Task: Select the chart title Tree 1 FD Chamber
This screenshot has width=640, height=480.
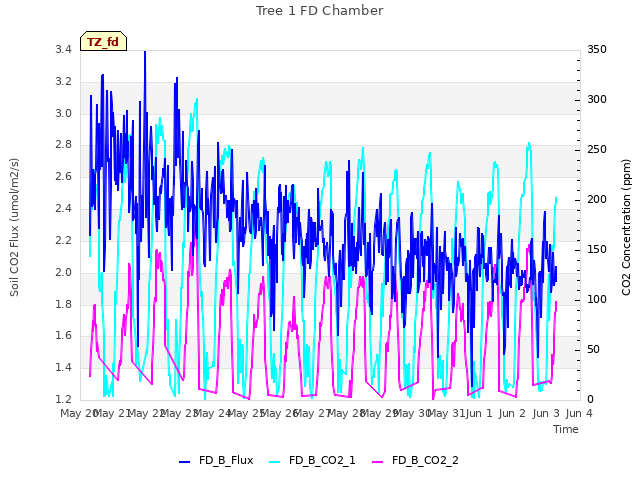Action: tap(320, 11)
